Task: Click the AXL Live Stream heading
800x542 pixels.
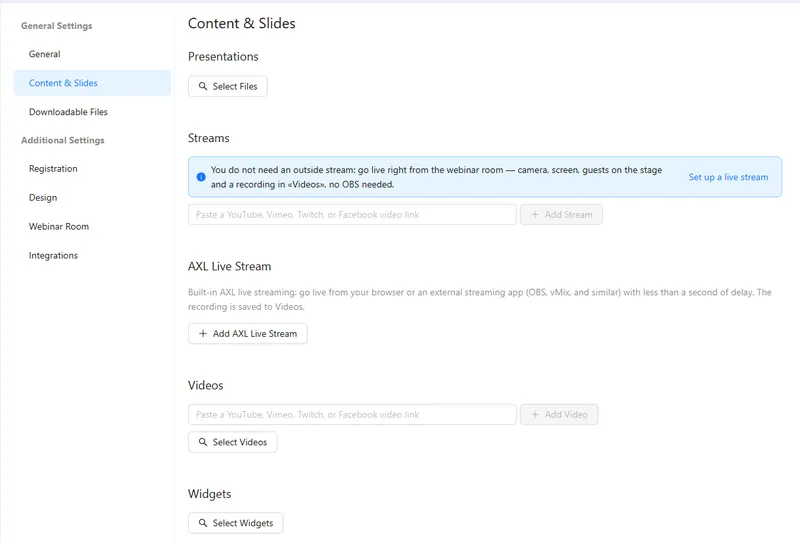Action: pyautogui.click(x=230, y=266)
